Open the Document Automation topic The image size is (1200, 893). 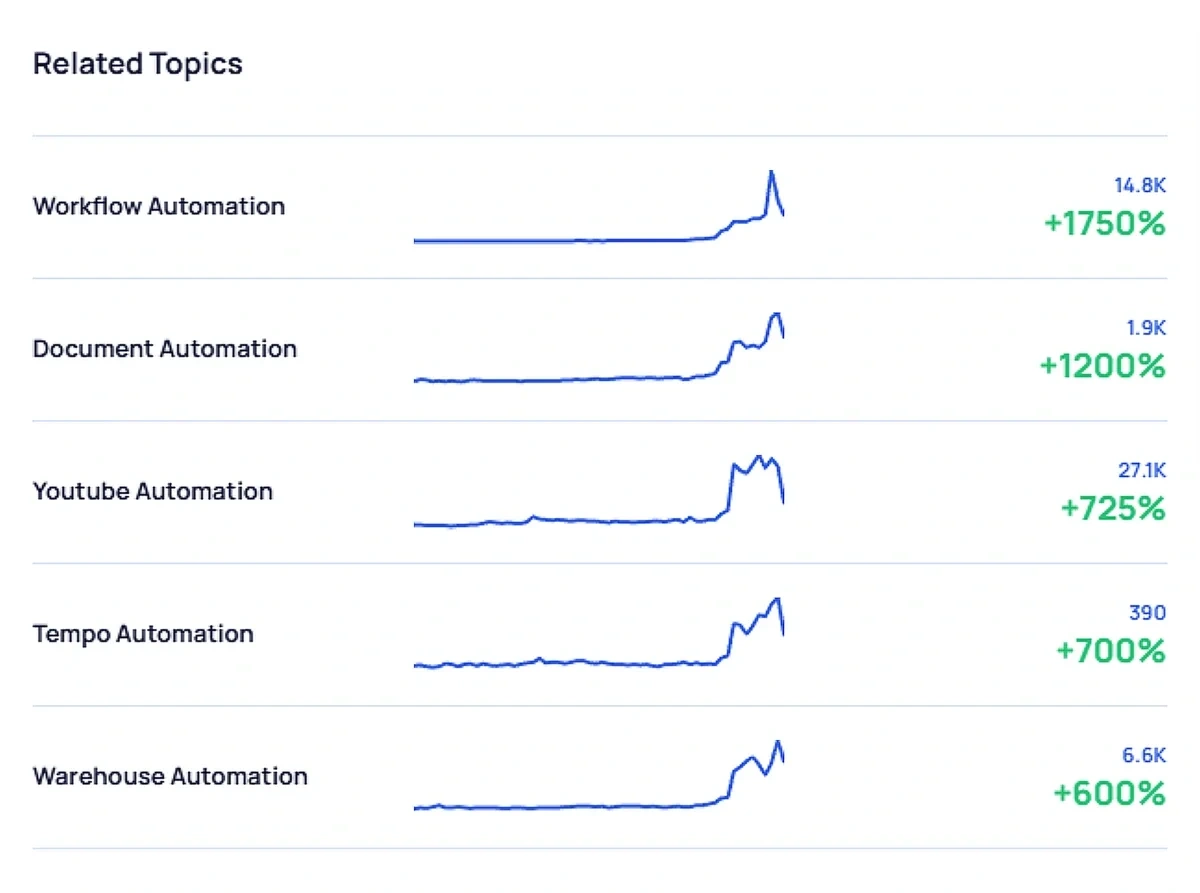coord(165,349)
